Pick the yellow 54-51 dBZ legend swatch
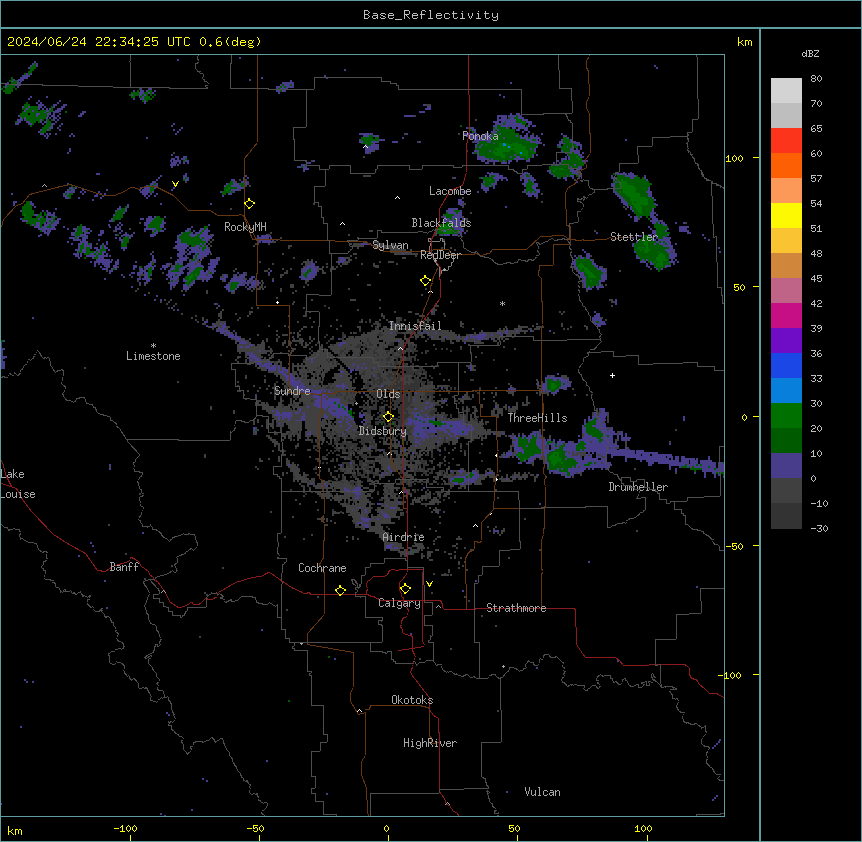 click(786, 215)
